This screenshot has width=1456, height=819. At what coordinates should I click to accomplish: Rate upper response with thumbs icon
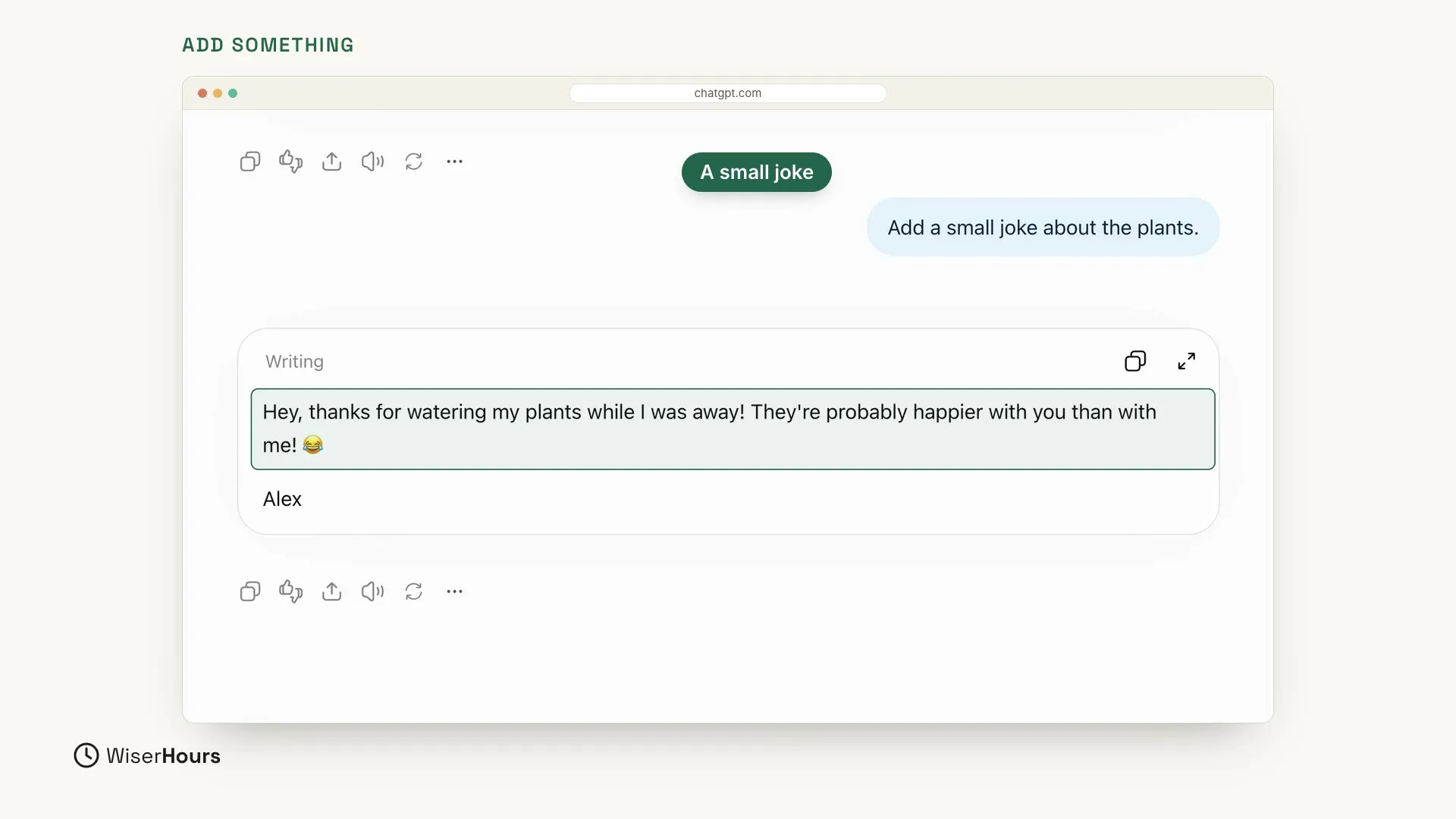pos(291,162)
